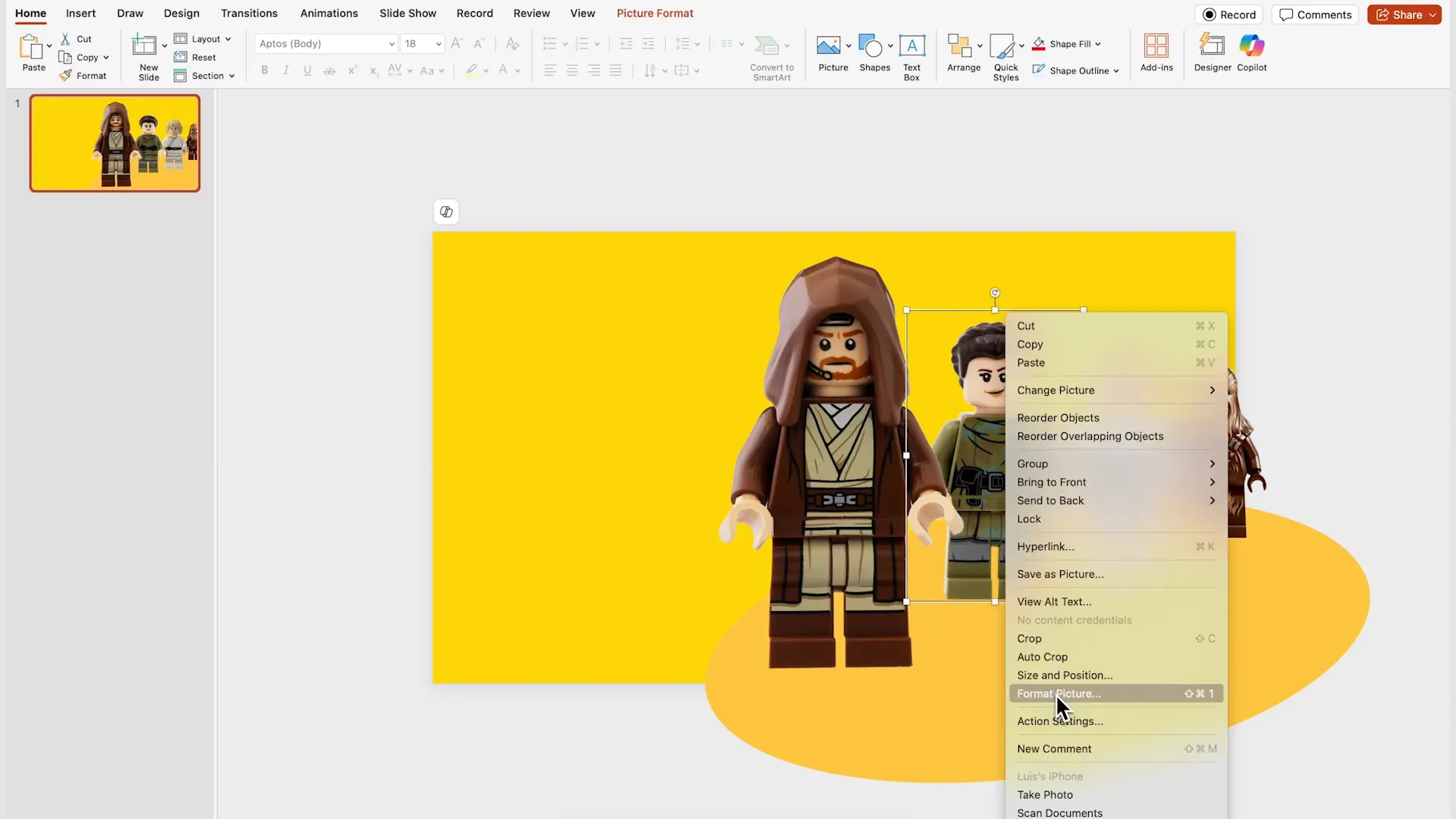Toggle Bold formatting

coord(265,71)
